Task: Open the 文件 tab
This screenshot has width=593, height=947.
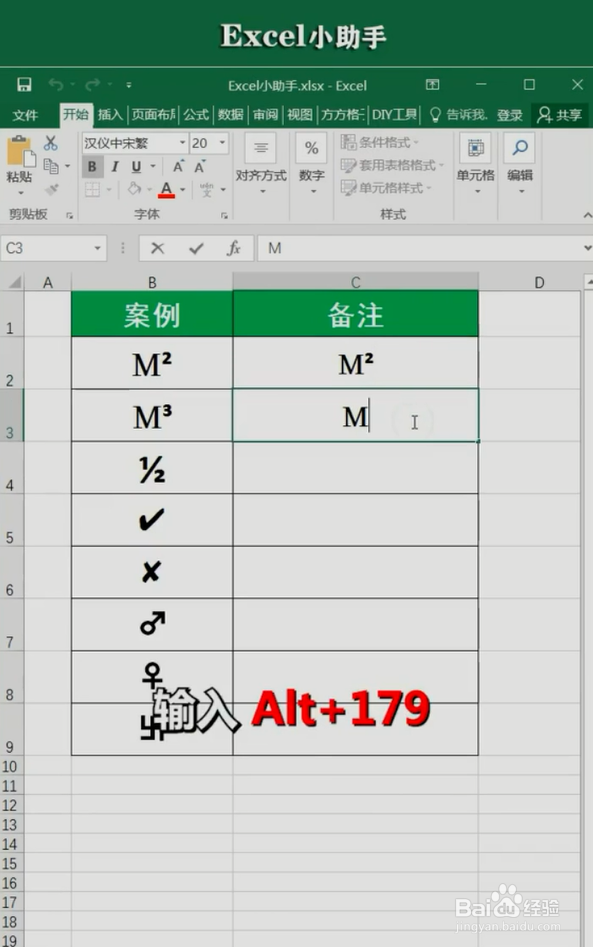Action: coord(25,115)
